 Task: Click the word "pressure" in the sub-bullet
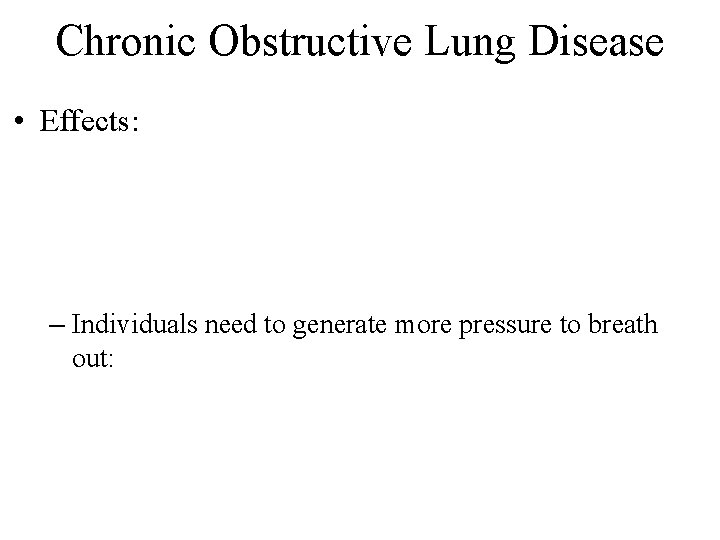click(505, 327)
